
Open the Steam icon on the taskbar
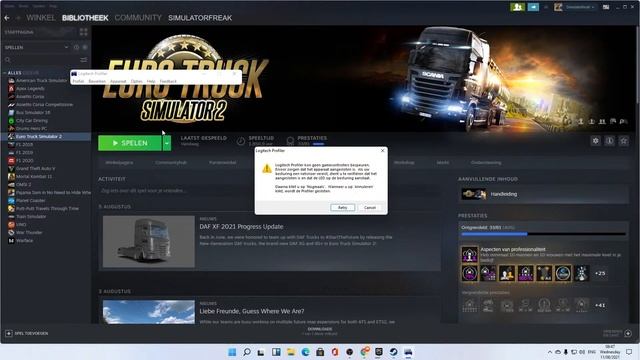[x=393, y=352]
